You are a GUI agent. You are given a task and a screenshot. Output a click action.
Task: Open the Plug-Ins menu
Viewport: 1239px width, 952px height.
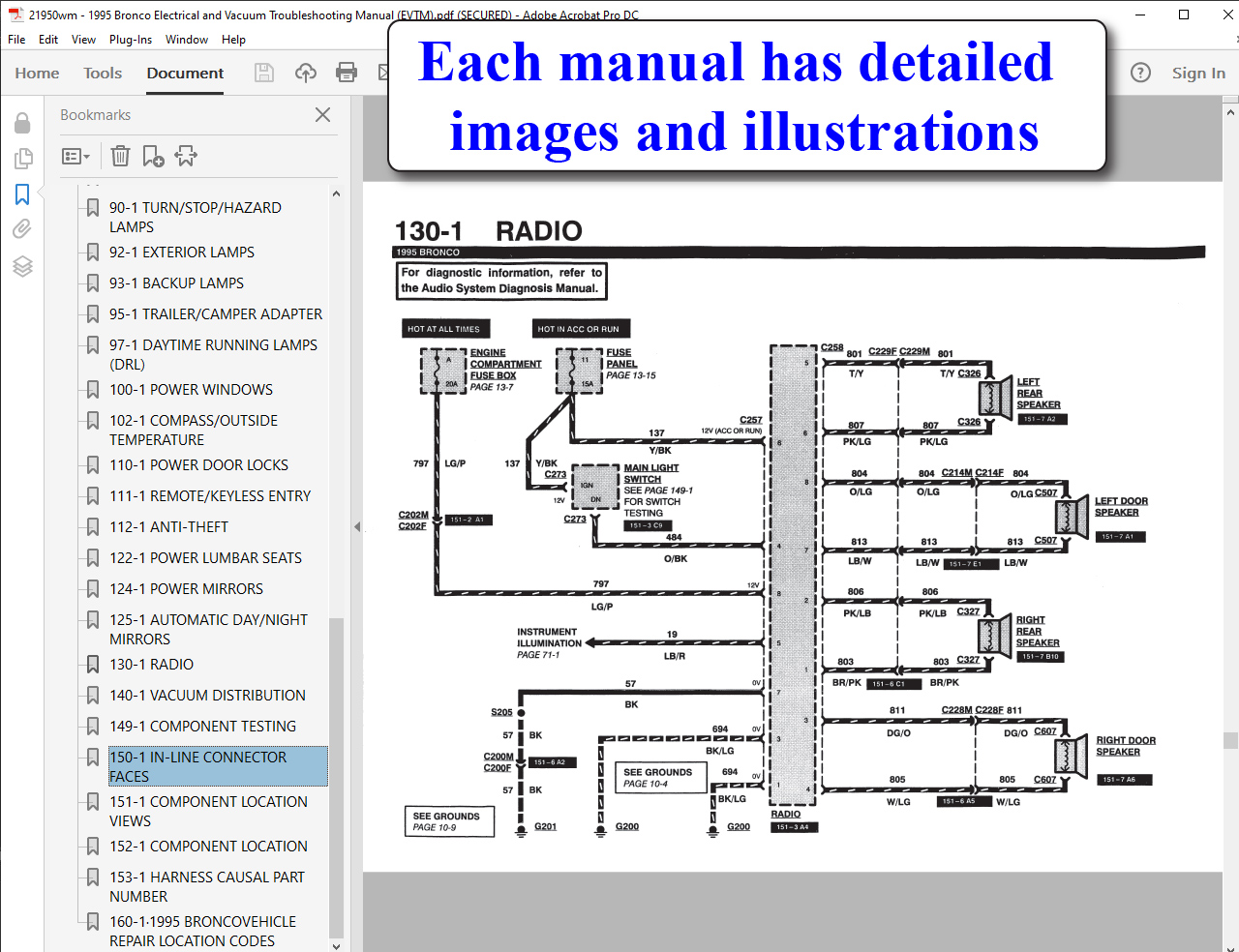[131, 40]
